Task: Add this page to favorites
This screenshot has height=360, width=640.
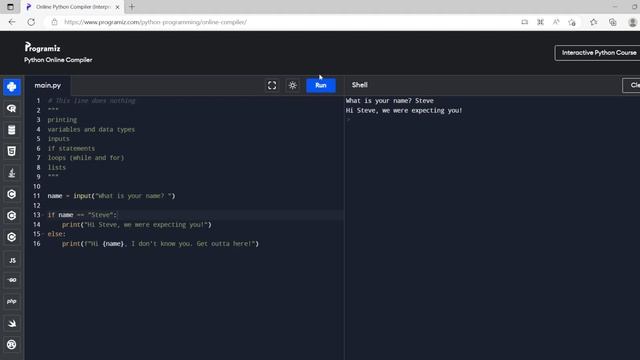Action: click(x=572, y=22)
